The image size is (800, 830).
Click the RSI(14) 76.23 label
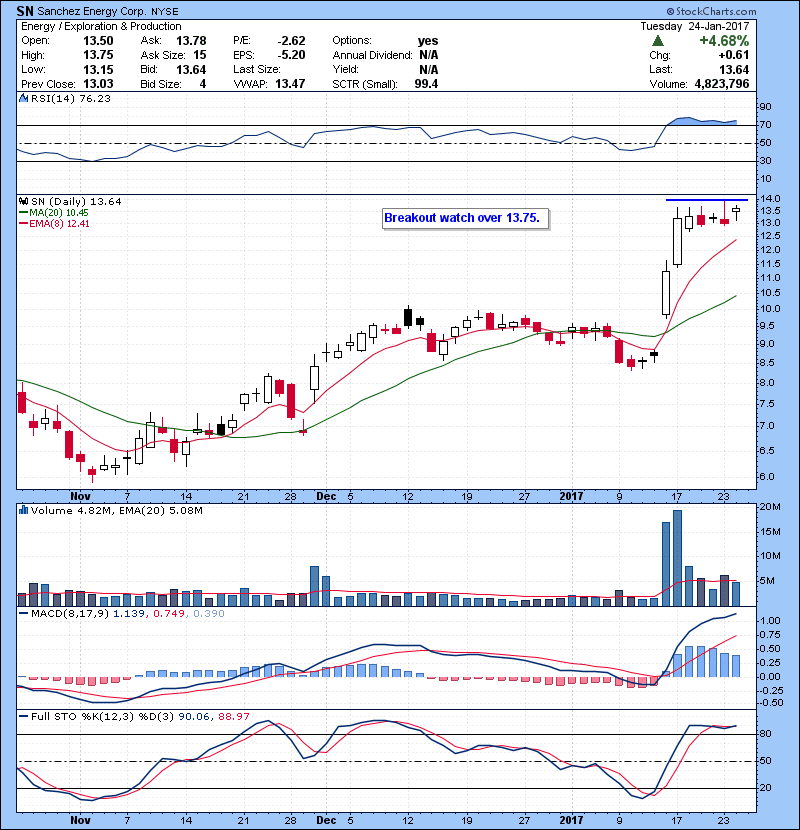pos(71,98)
